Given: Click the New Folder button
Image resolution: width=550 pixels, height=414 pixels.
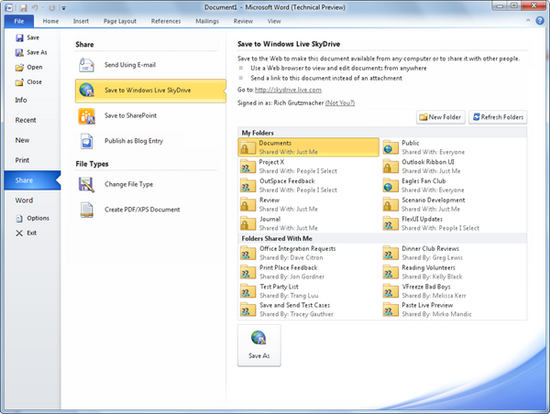Looking at the screenshot, I should [441, 117].
